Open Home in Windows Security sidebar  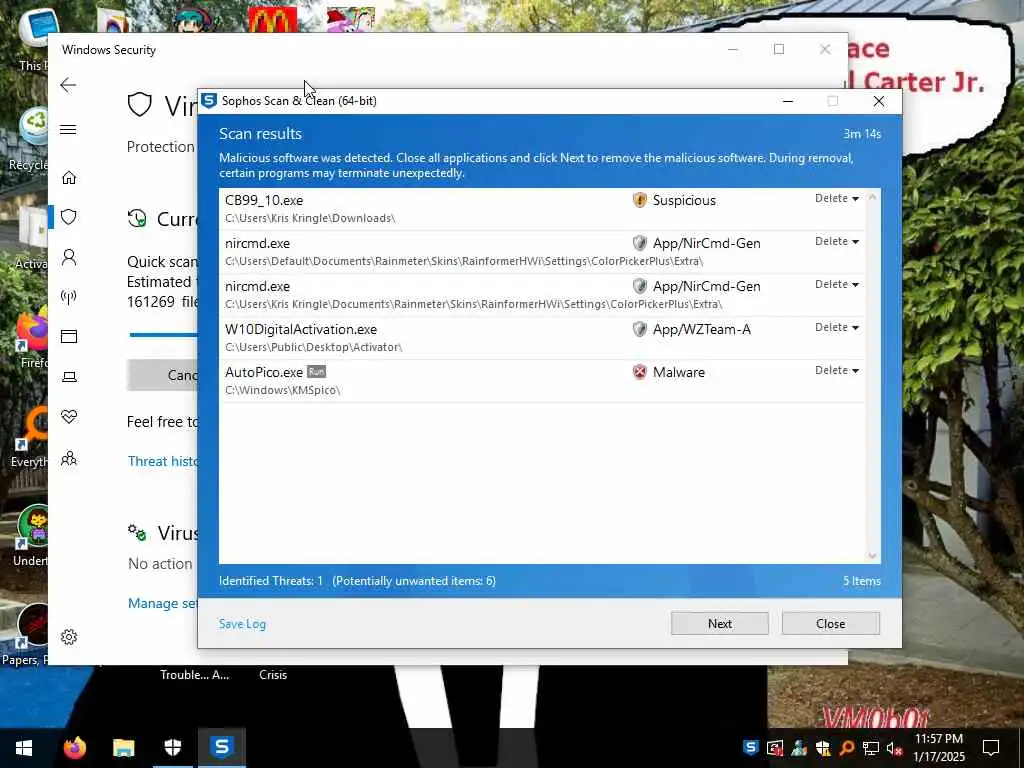coord(69,178)
